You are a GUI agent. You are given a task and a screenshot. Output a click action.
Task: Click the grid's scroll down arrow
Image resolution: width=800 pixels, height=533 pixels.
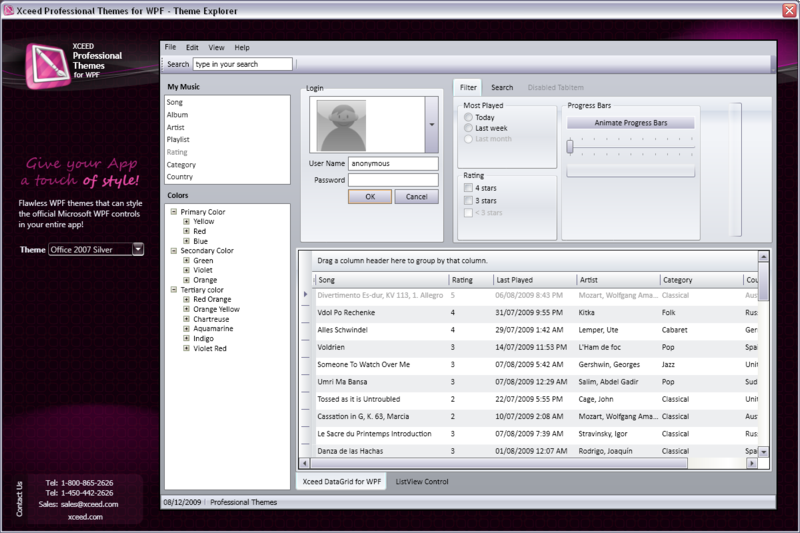click(763, 451)
